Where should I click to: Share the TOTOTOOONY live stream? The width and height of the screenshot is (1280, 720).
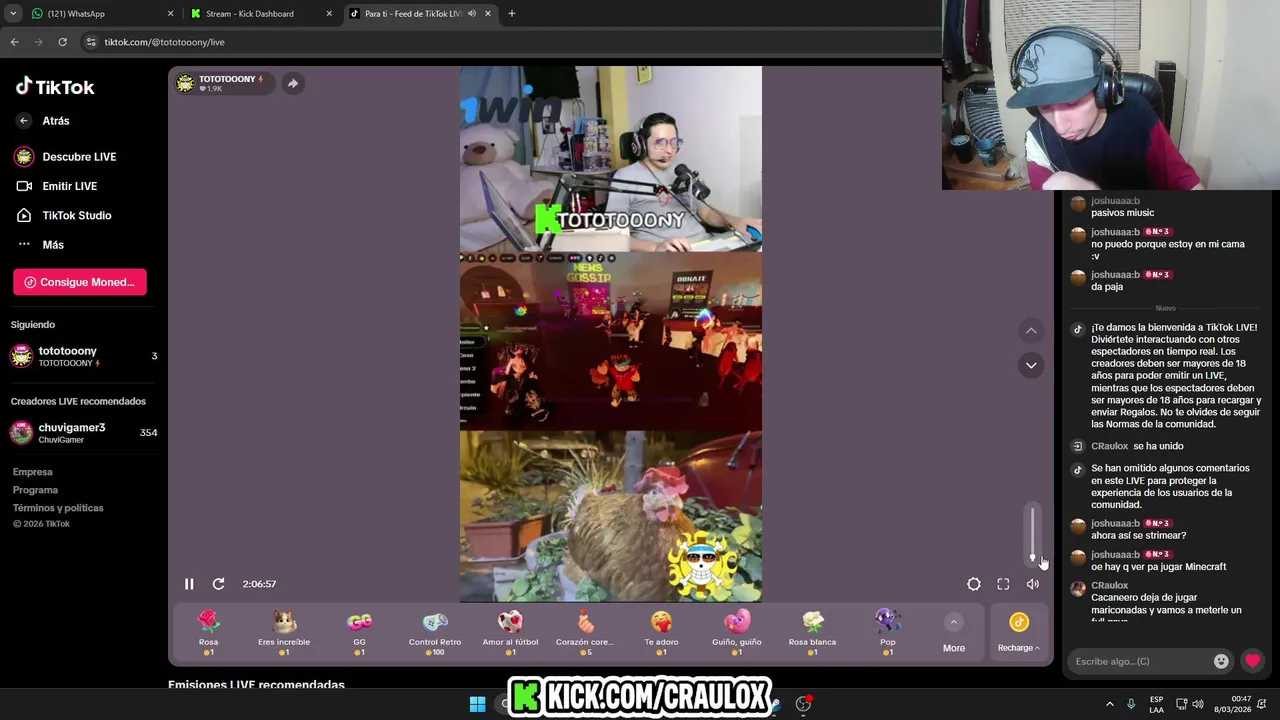click(292, 83)
